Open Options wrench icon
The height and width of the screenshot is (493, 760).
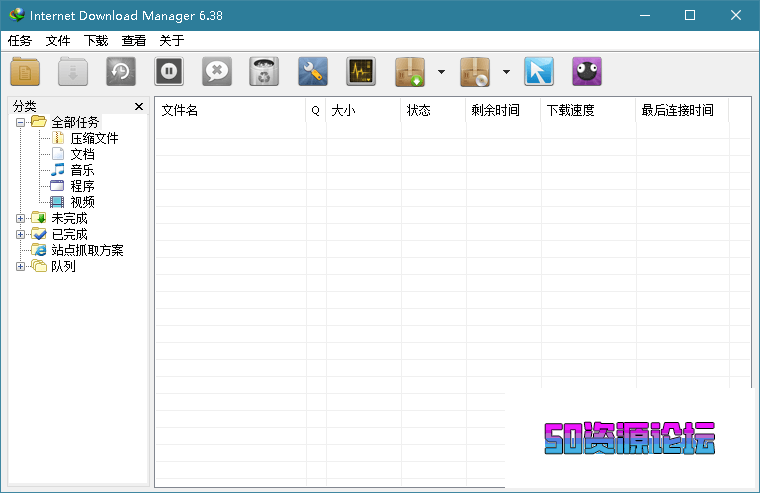(x=313, y=72)
